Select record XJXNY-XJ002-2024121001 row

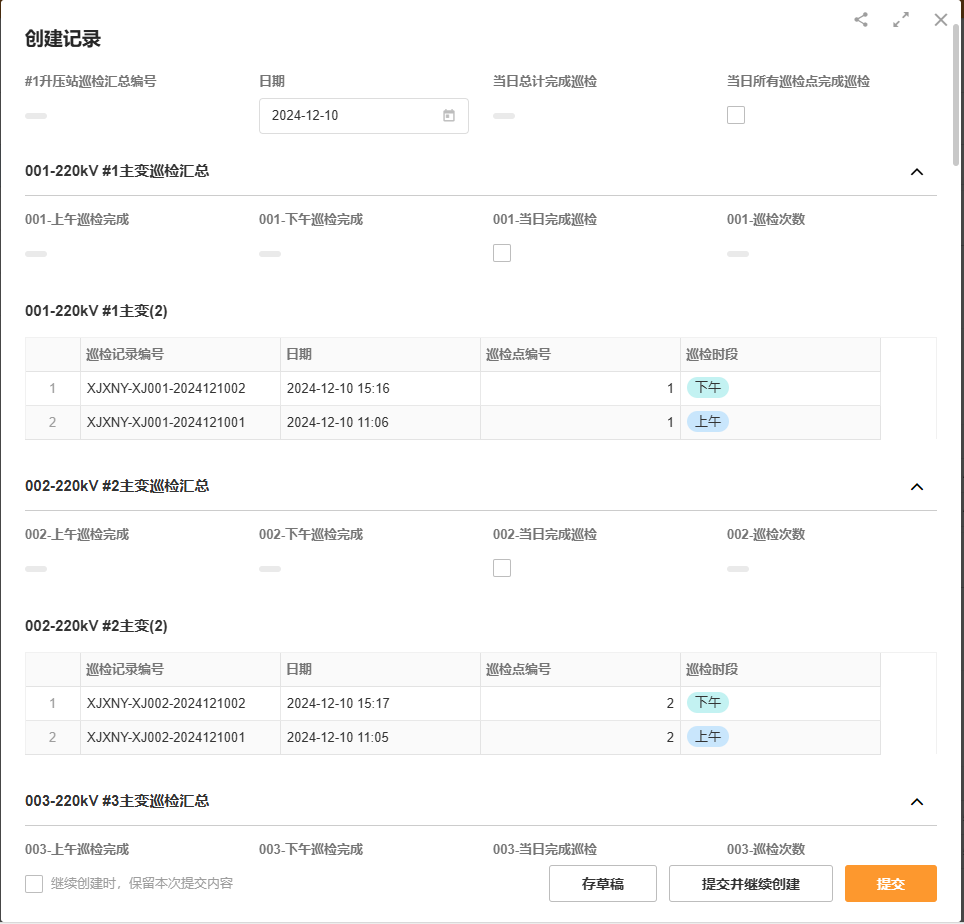tap(166, 738)
